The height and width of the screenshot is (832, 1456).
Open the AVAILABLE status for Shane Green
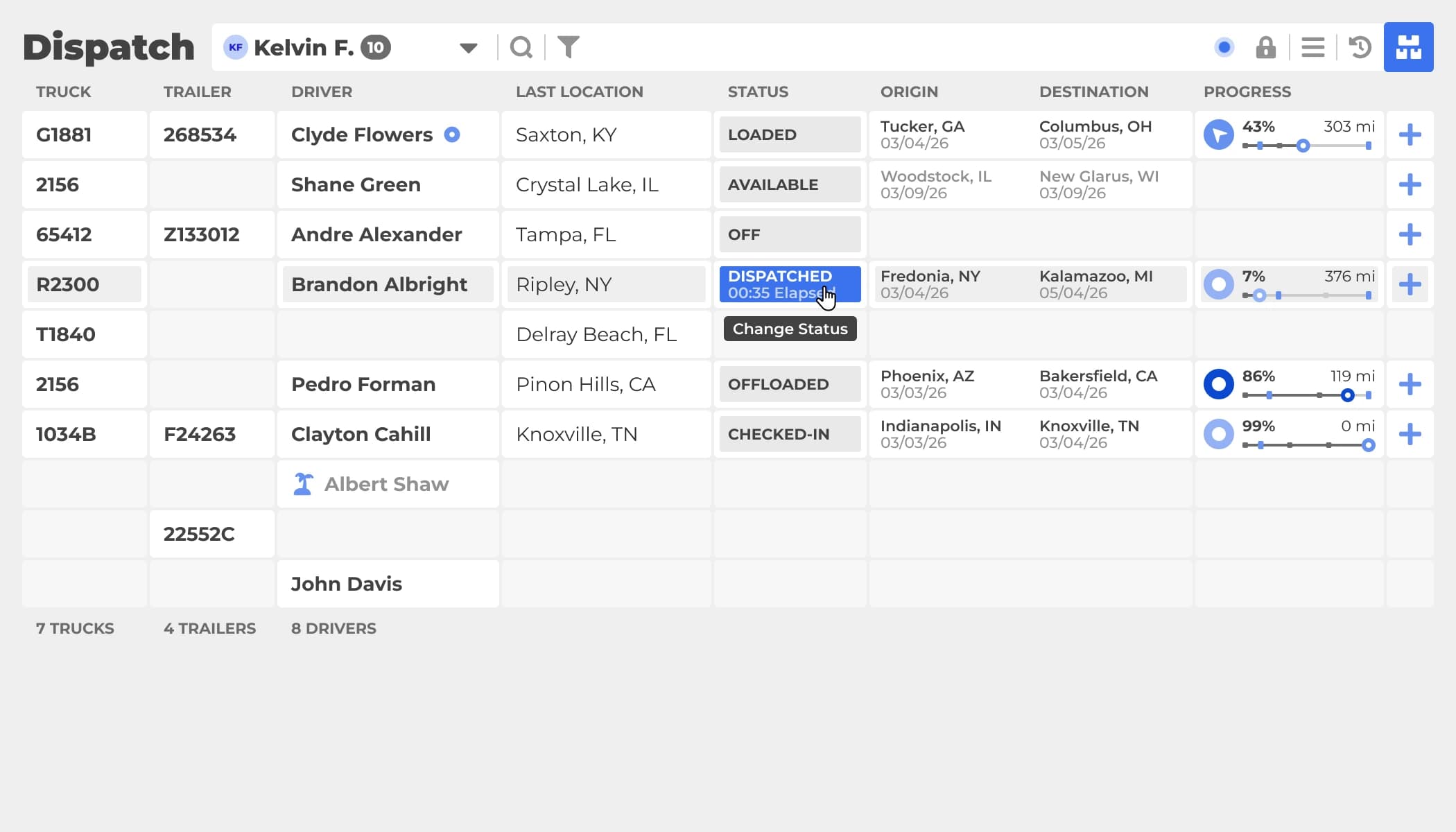pos(790,184)
